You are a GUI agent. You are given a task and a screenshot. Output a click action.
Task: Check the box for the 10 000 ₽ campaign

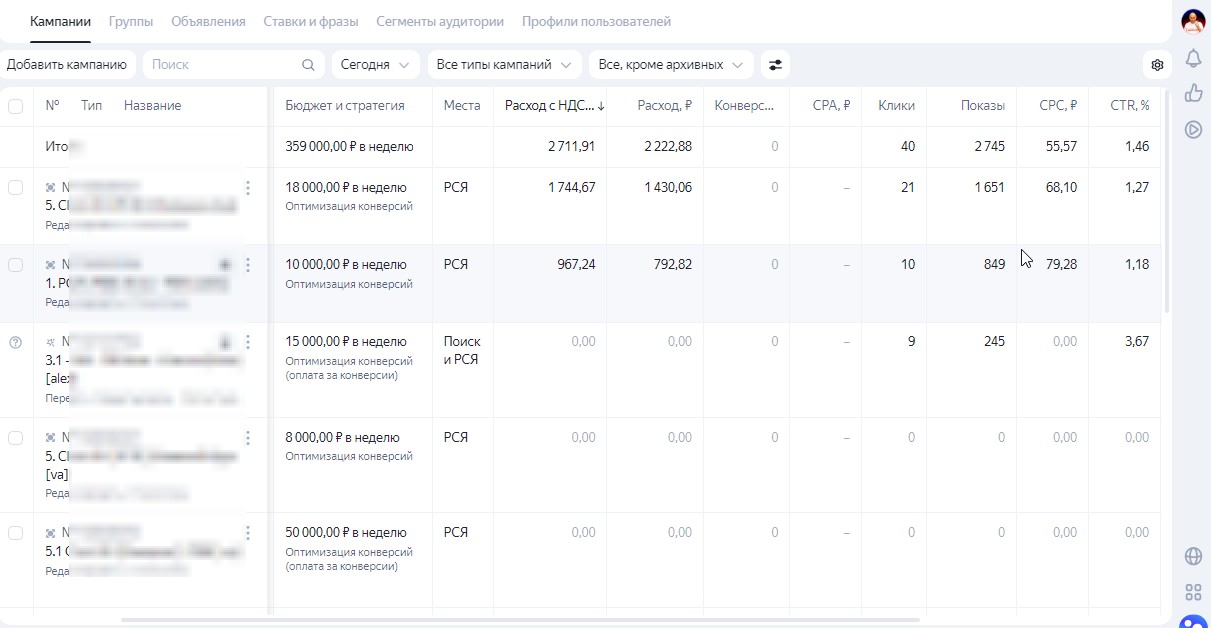(x=16, y=265)
